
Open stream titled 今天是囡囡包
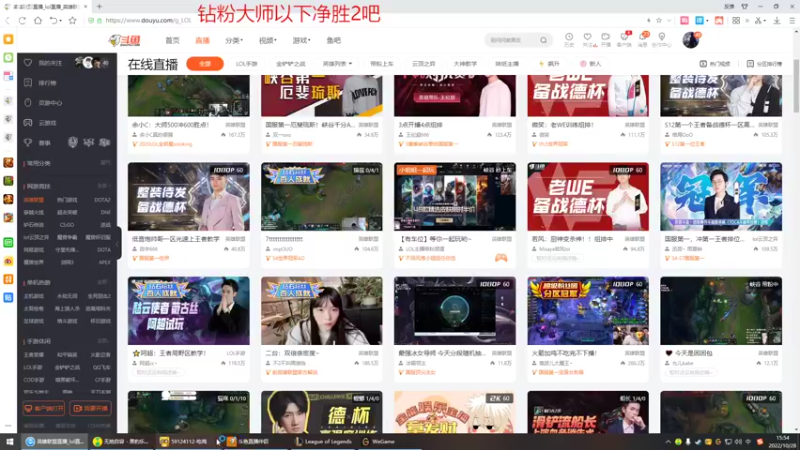click(692, 353)
